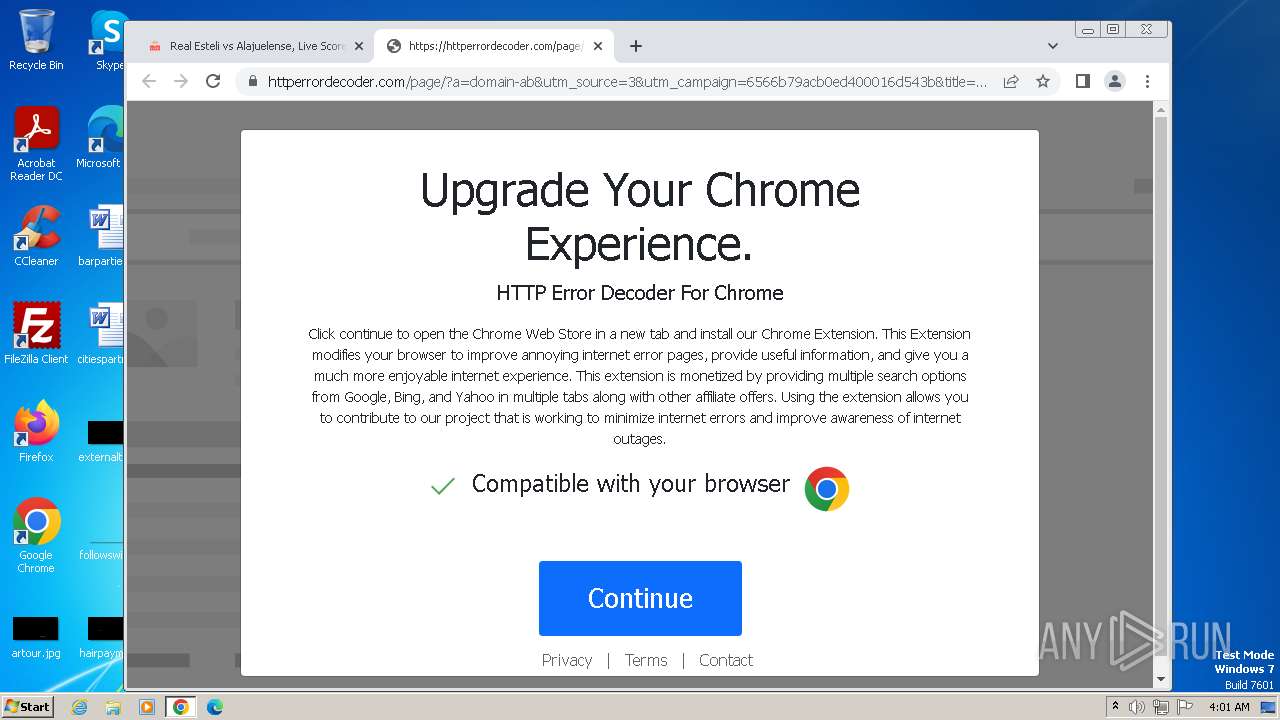This screenshot has height=720, width=1280.
Task: Open Edge from the taskbar
Action: pyautogui.click(x=215, y=707)
